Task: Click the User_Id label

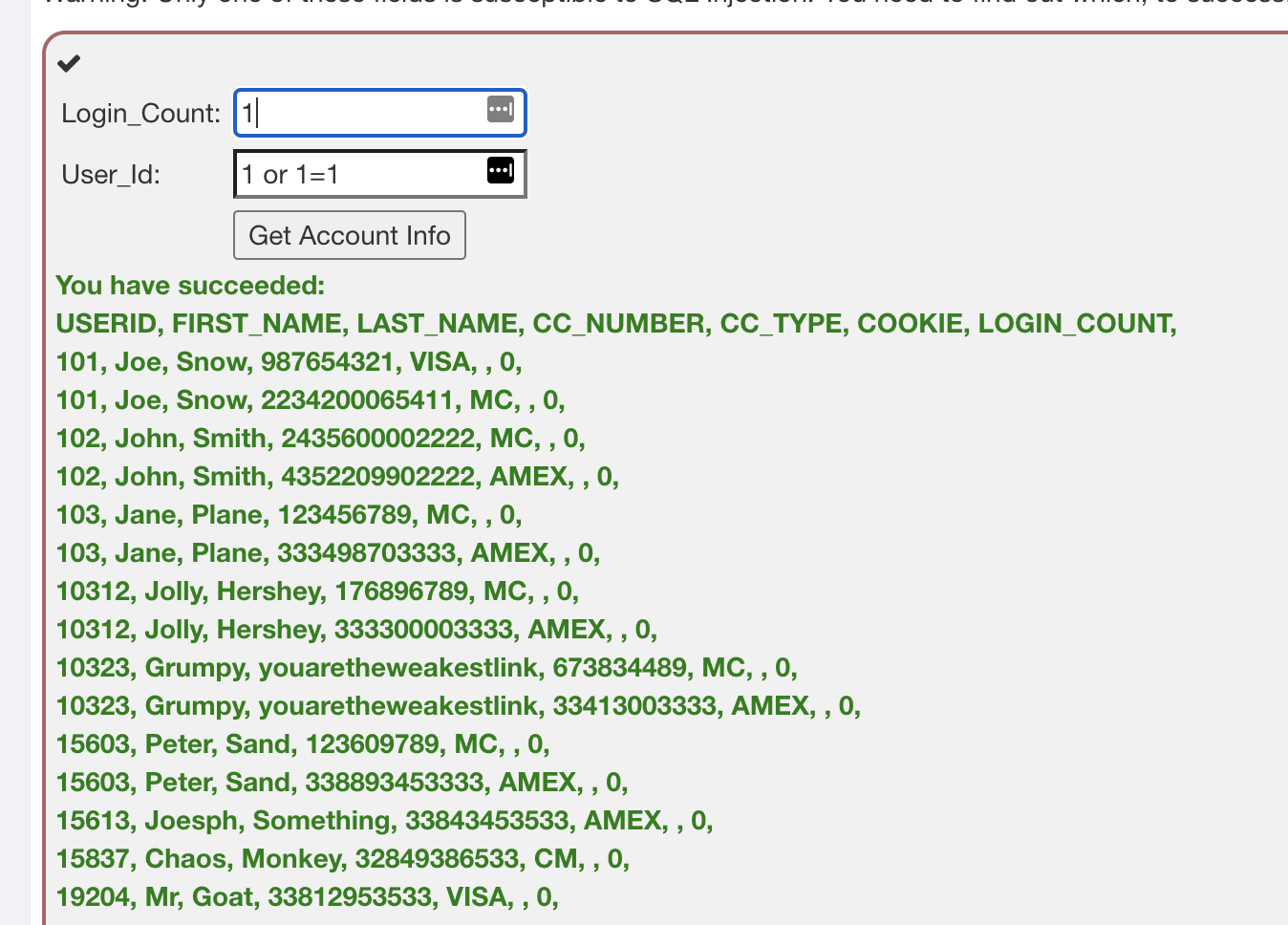Action: 111,175
